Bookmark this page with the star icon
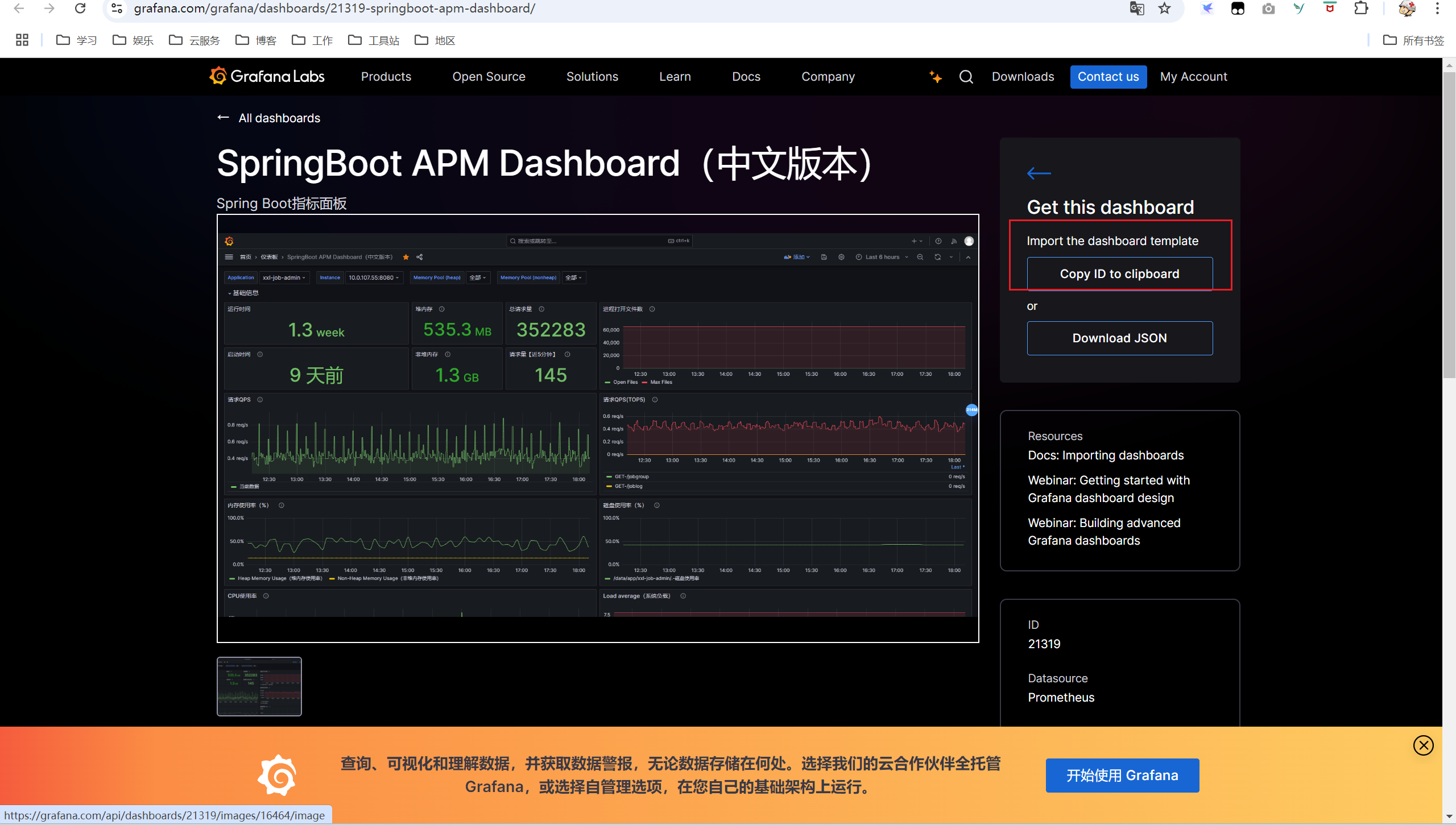The width and height of the screenshot is (1456, 825). click(x=1165, y=9)
